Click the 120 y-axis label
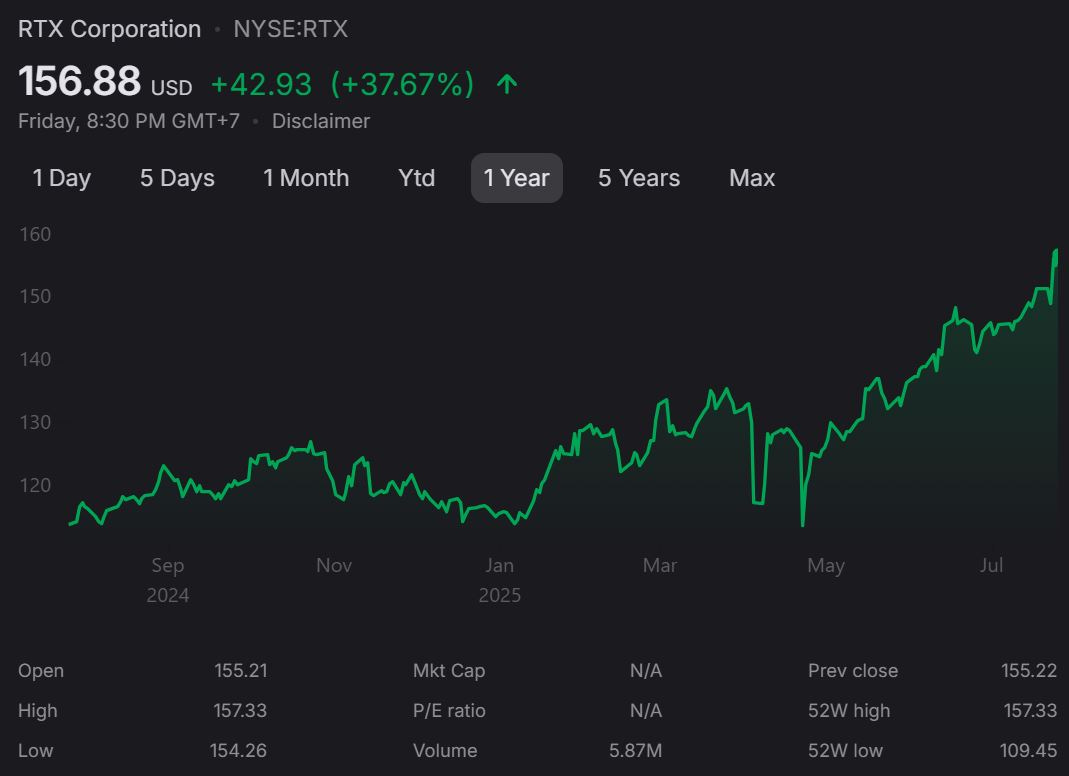 pos(35,486)
